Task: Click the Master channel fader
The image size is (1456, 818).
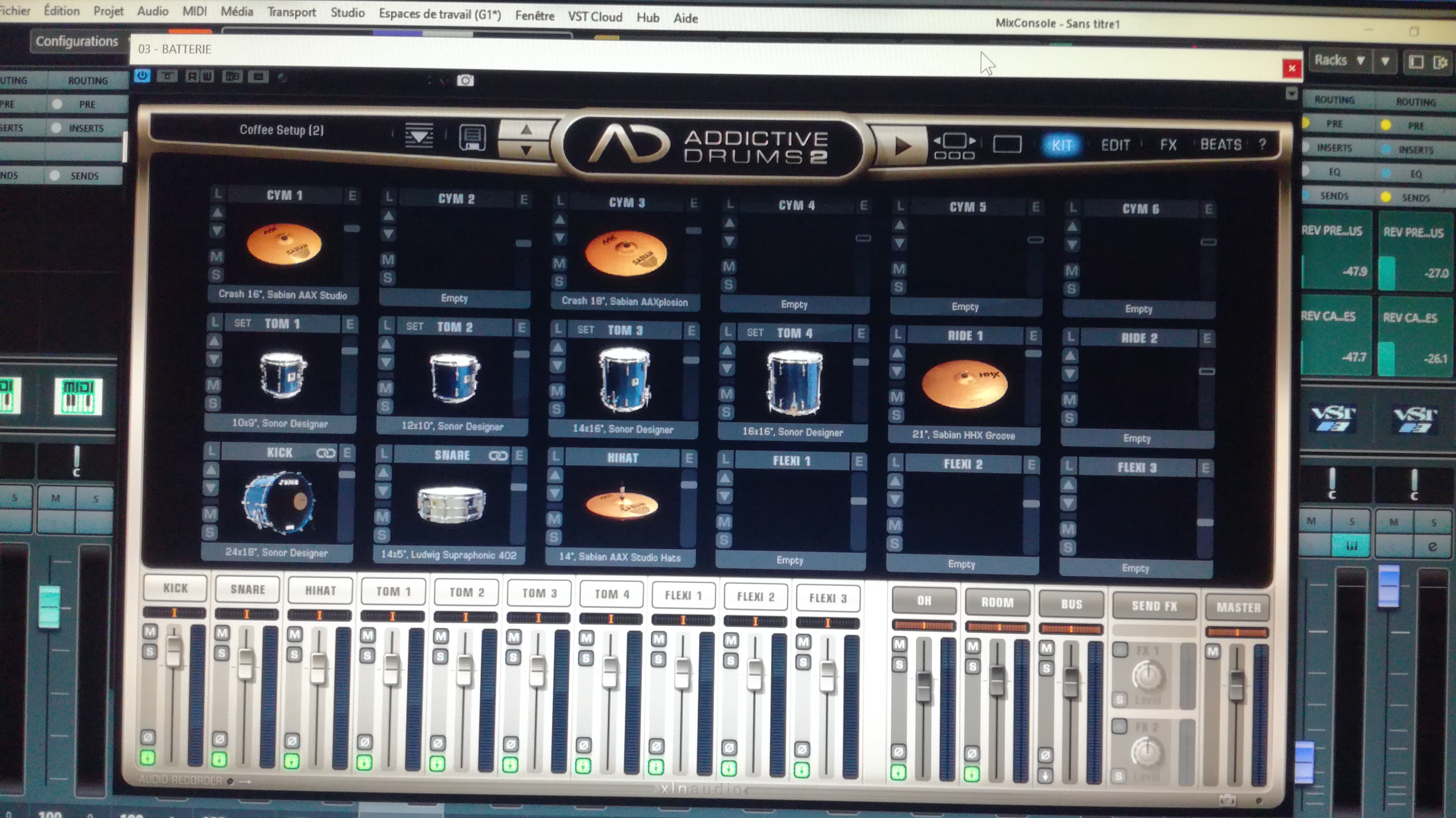Action: tap(1237, 686)
